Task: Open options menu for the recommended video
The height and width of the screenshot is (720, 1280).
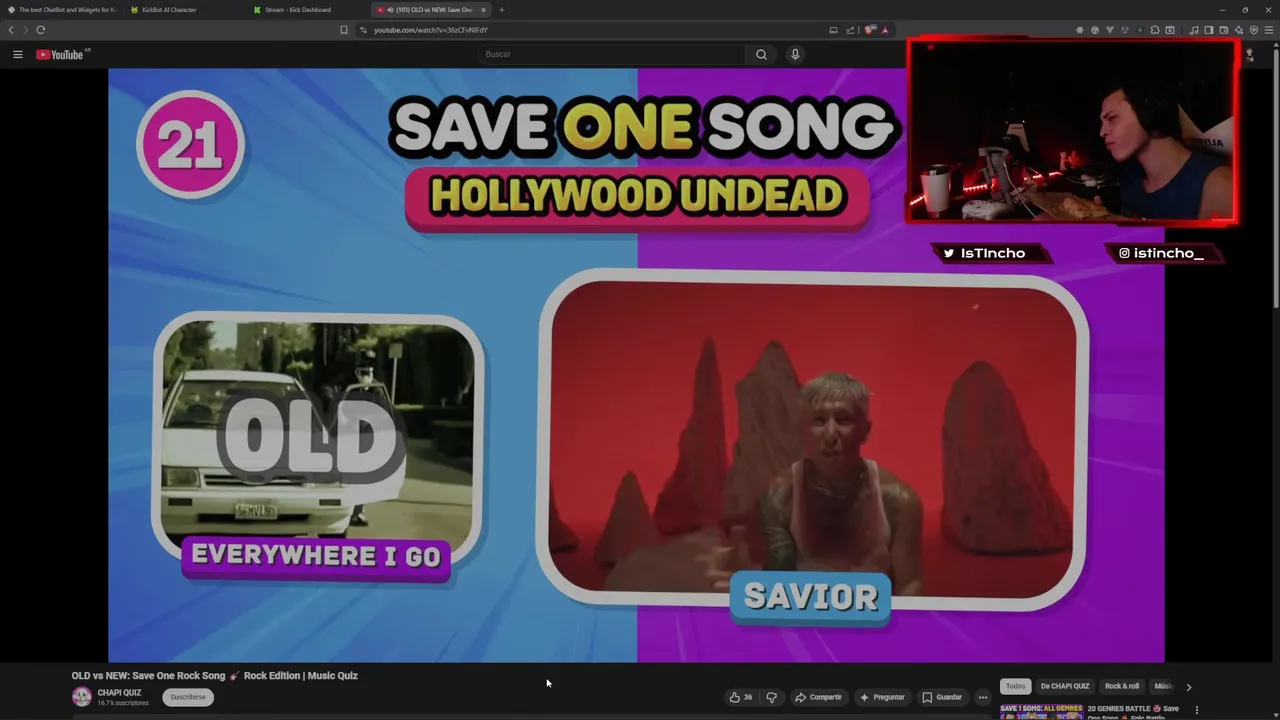Action: tap(1197, 710)
